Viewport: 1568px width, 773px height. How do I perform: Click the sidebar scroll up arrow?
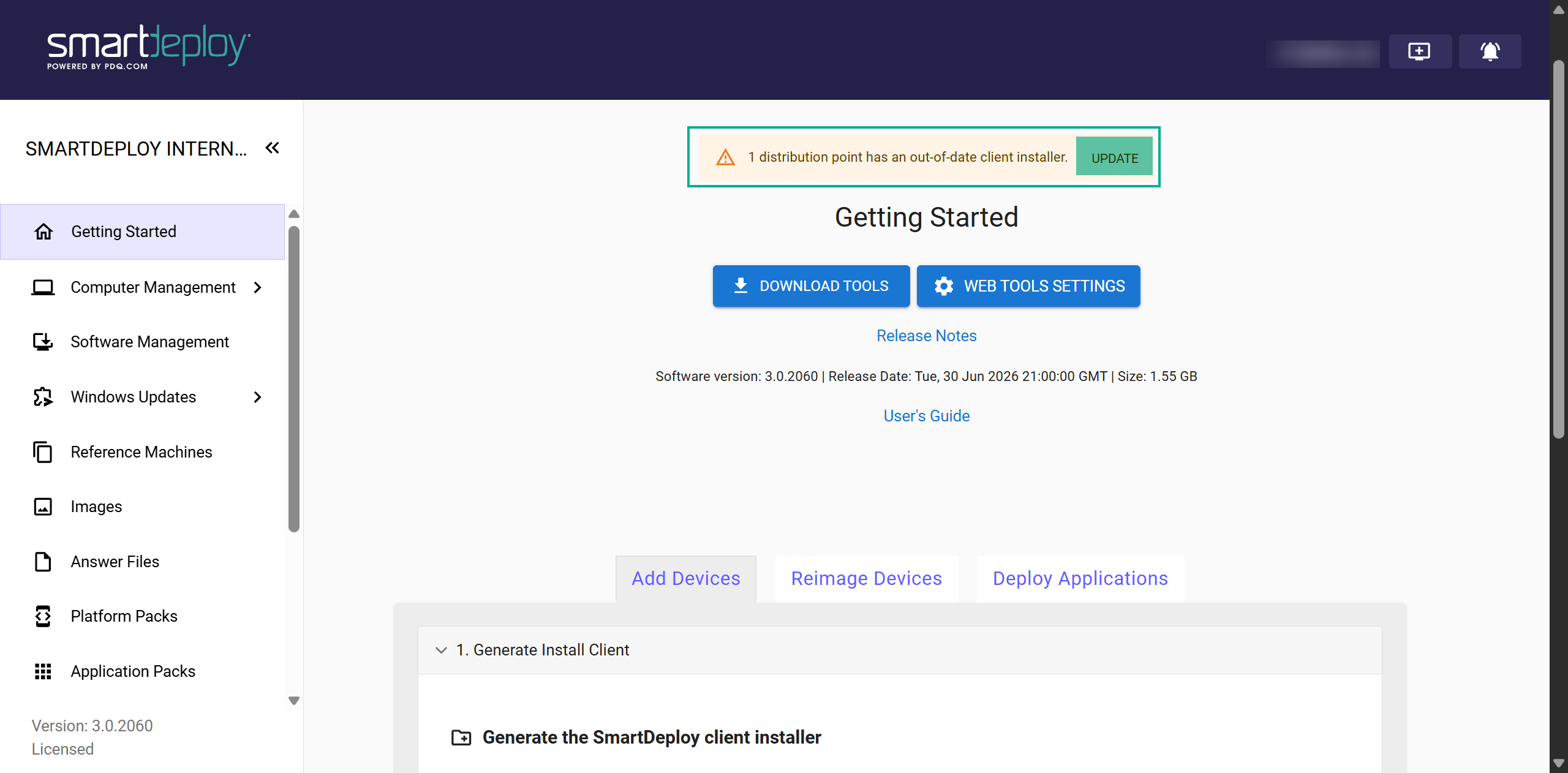294,214
